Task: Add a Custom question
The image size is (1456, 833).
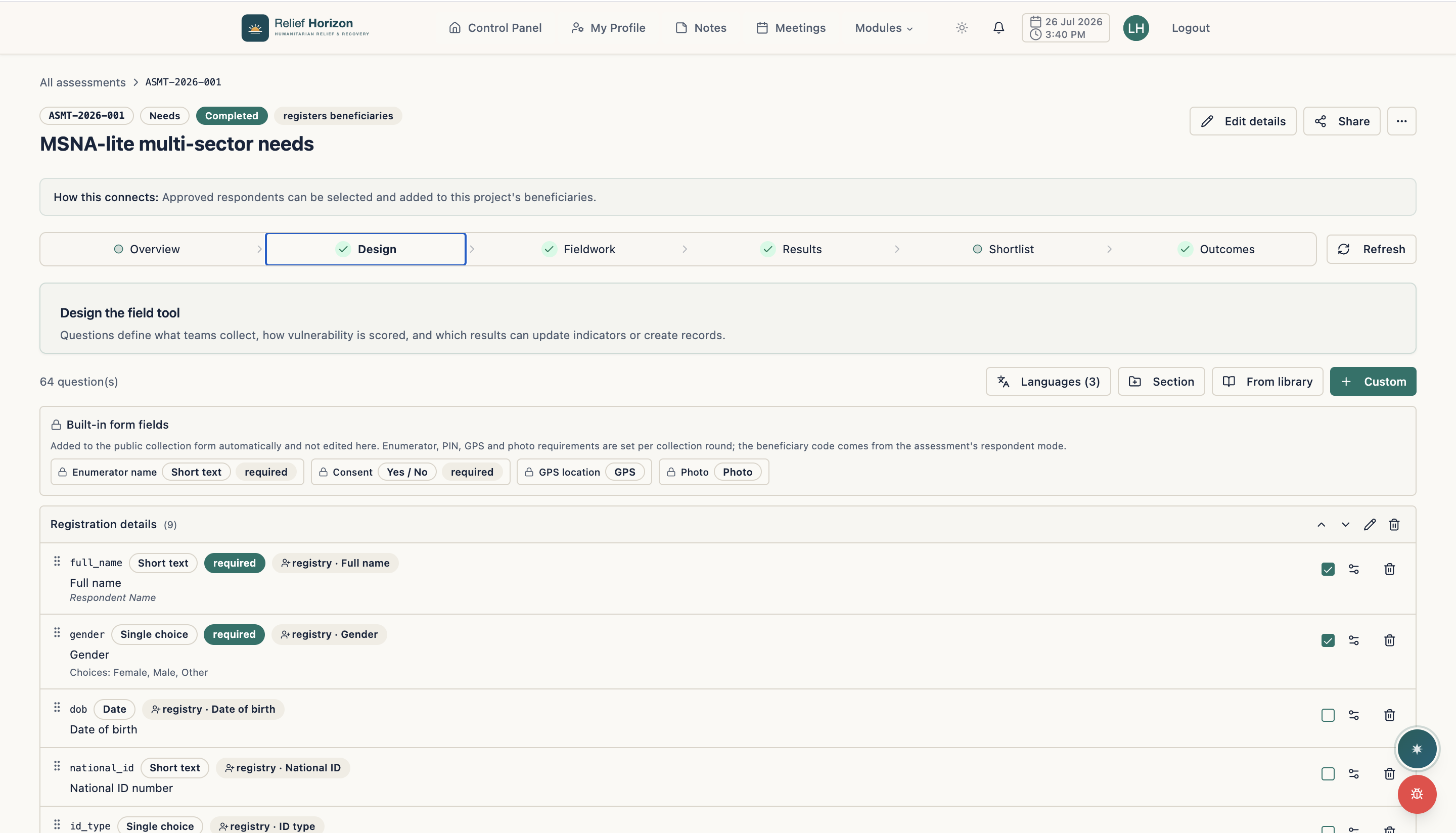Action: click(x=1373, y=382)
